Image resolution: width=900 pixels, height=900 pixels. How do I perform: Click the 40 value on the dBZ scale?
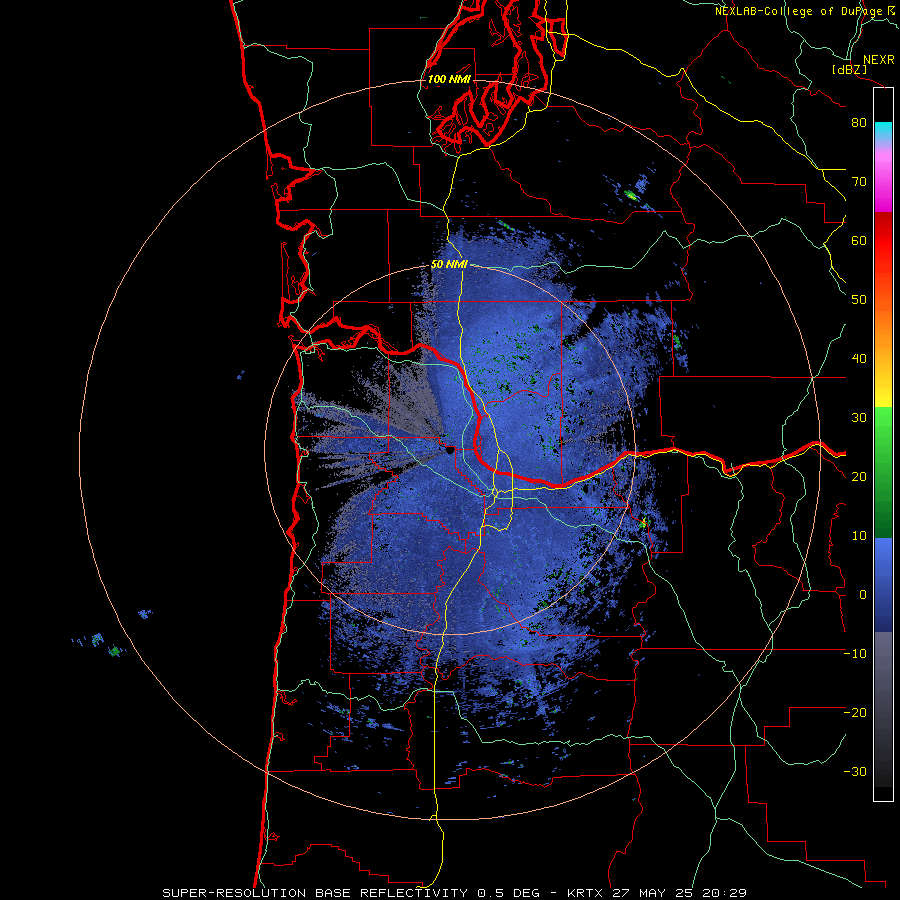tap(859, 359)
